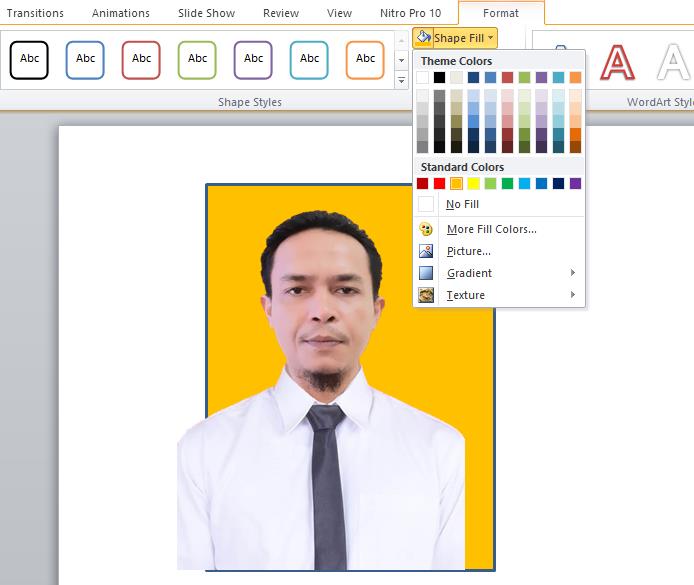Apply the orange outlined Abc shape style

[x=366, y=60]
